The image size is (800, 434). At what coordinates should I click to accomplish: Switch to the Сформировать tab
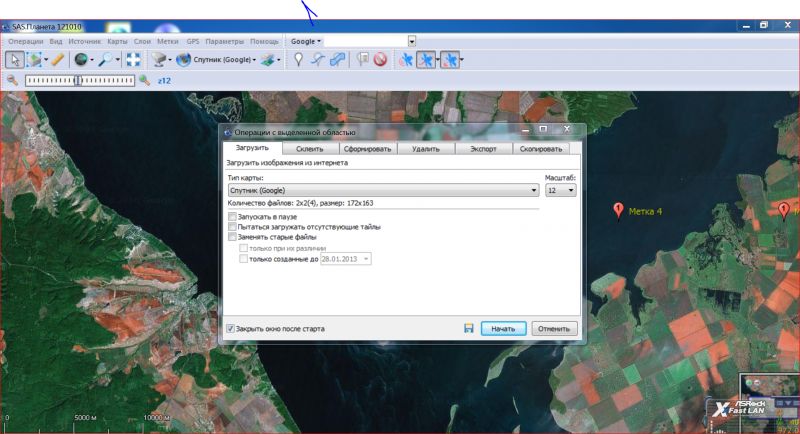(367, 149)
